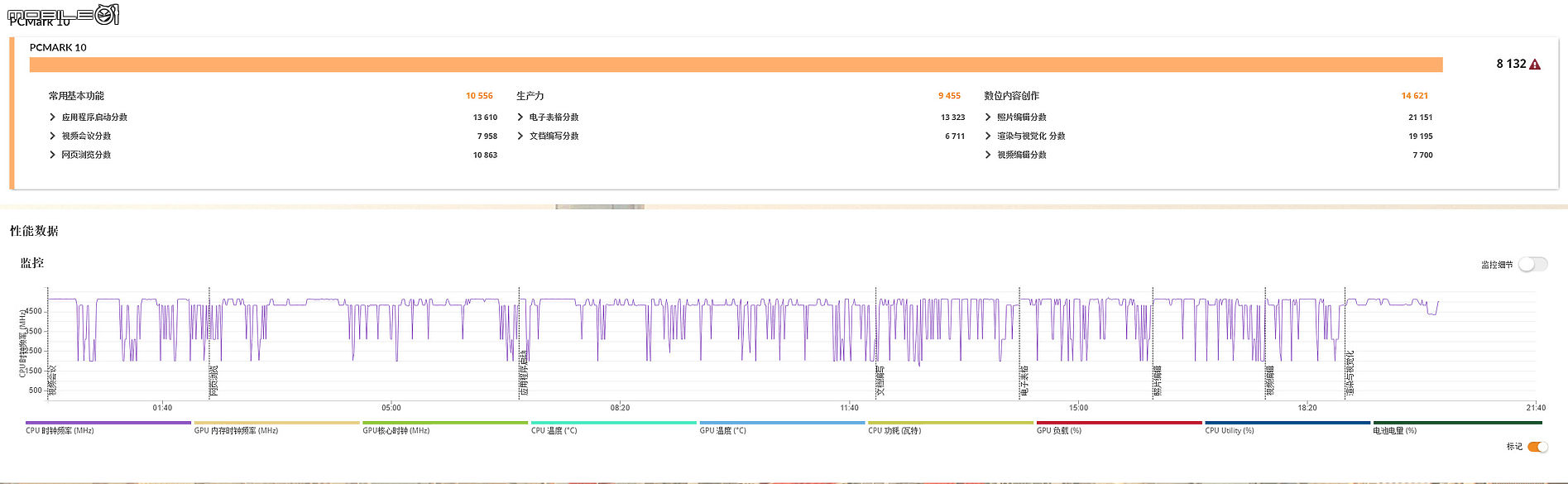The height and width of the screenshot is (484, 1568).
Task: Click the red warning icon beside score 8 132
Action: point(1535,65)
